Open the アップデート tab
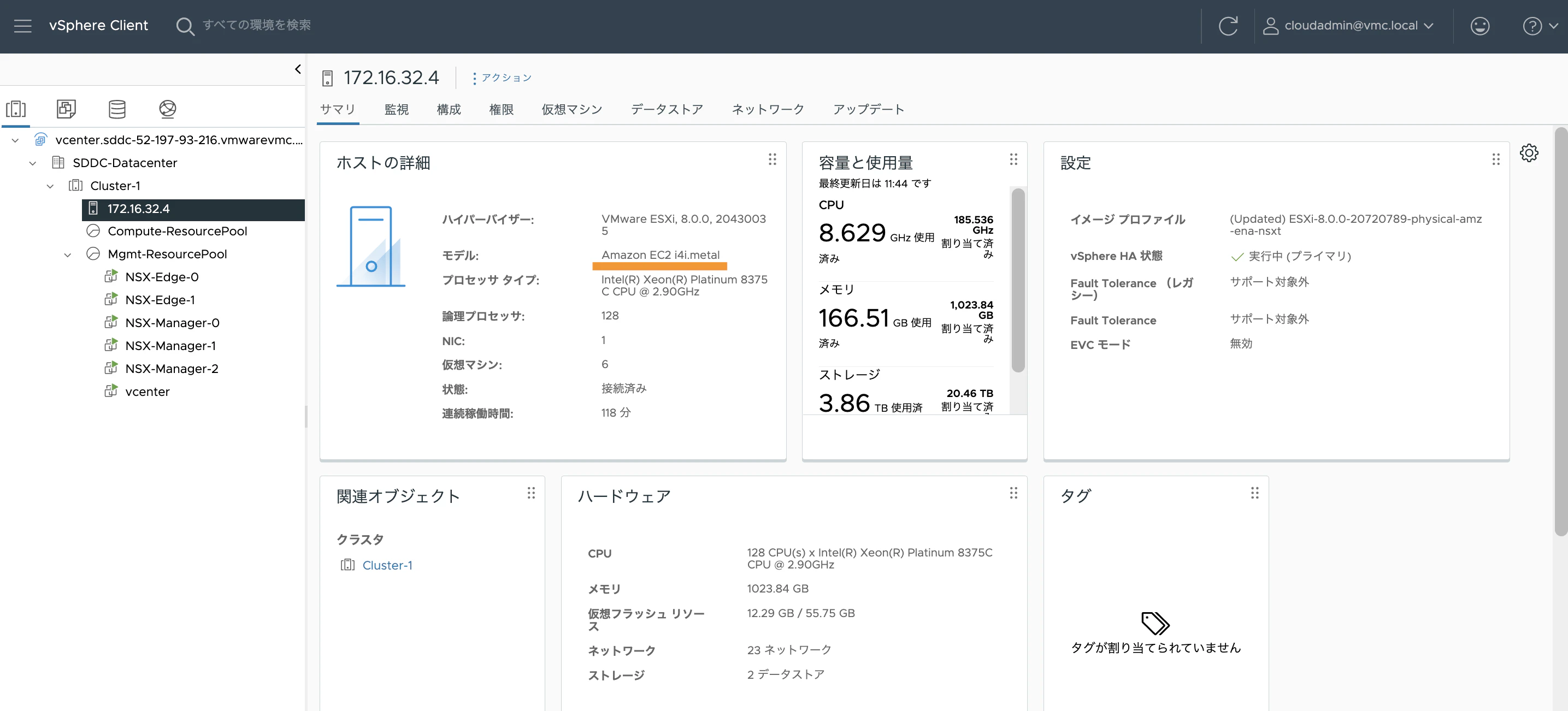Viewport: 1568px width, 711px height. tap(869, 109)
